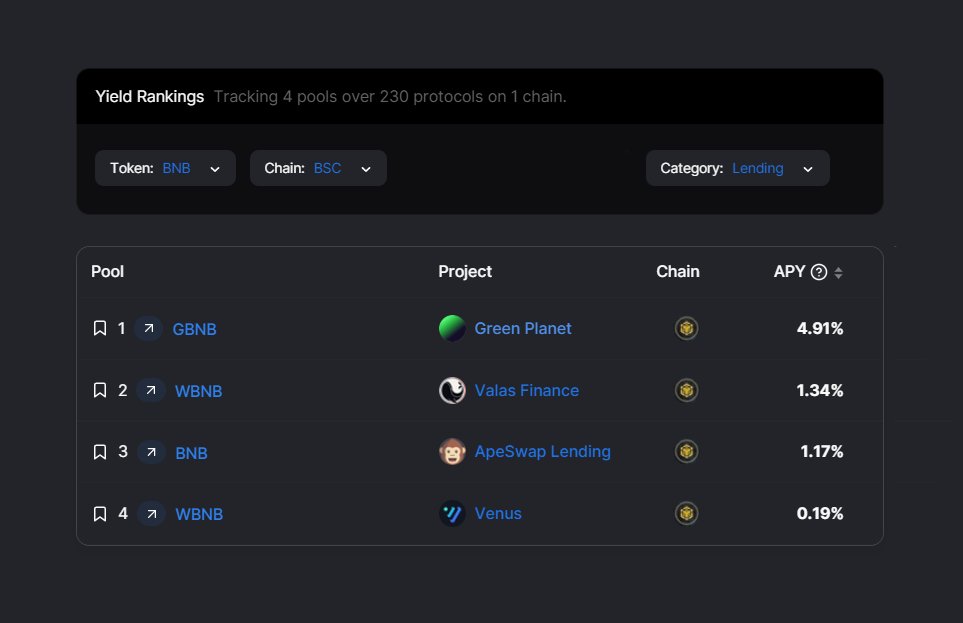Open the WBNB pool link from Venus

(199, 514)
